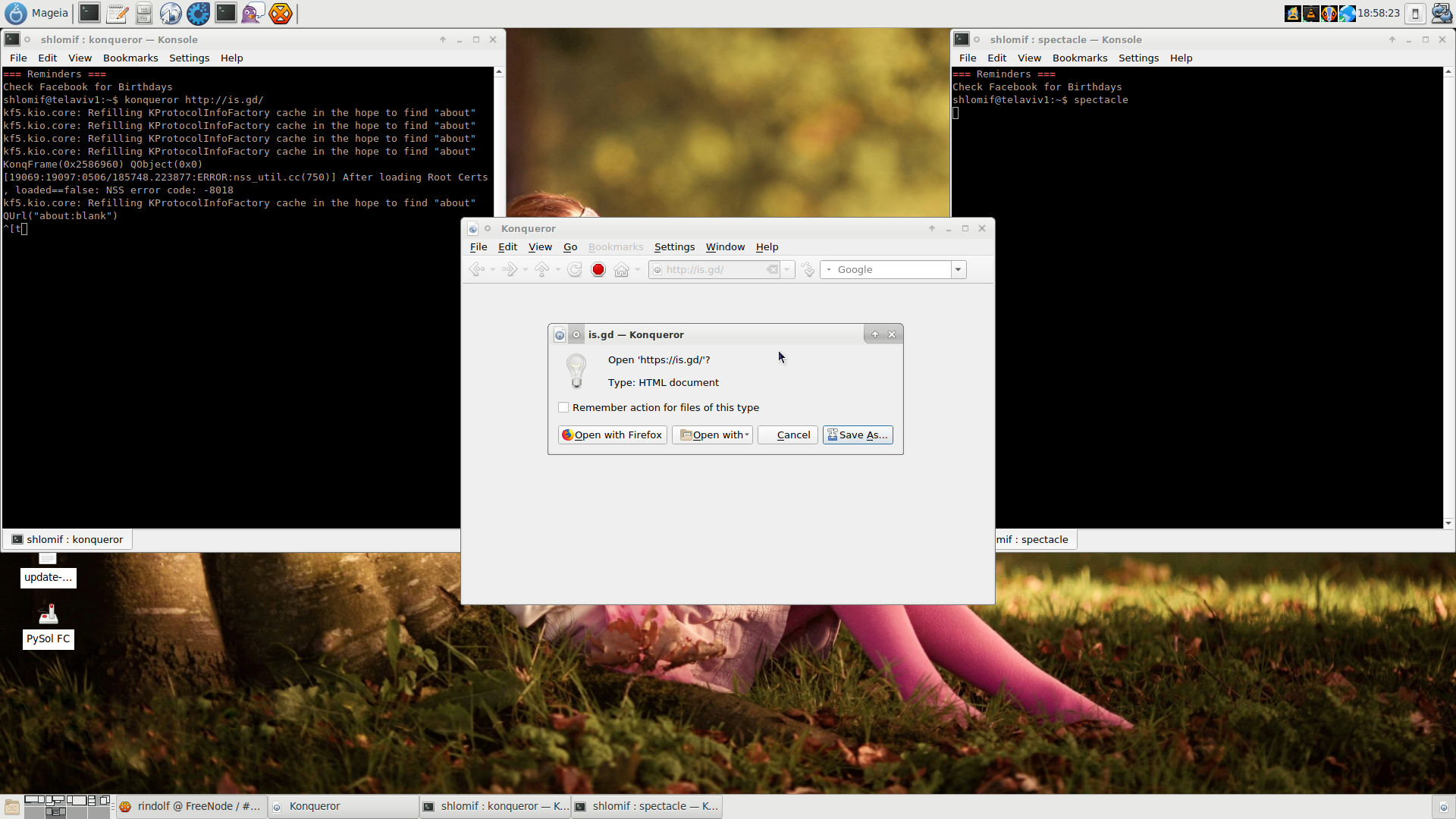
Task: Click the Forward arrow in Konqueror toolbar
Action: 509,269
